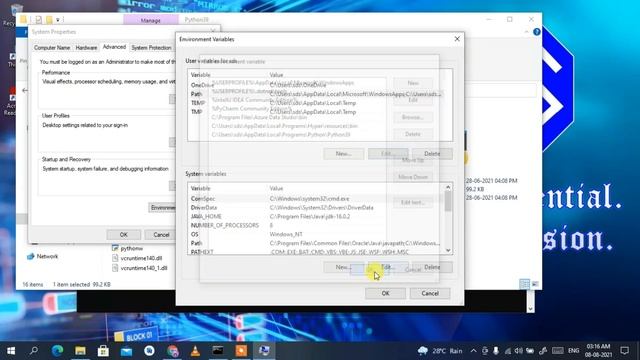
Task: Select the Advanced tab in System Properties
Action: pos(114,47)
